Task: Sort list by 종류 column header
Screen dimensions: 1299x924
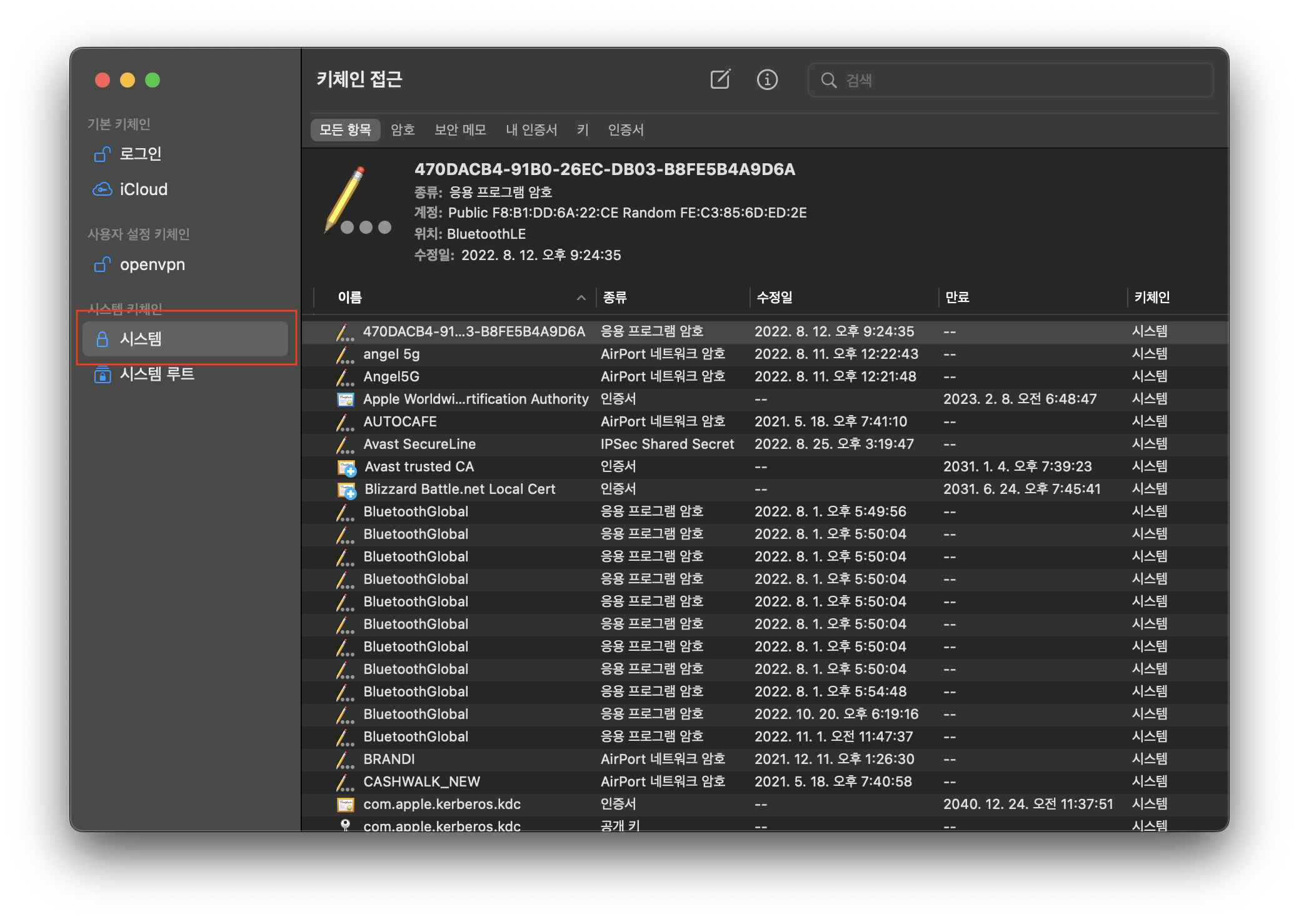Action: tap(614, 298)
